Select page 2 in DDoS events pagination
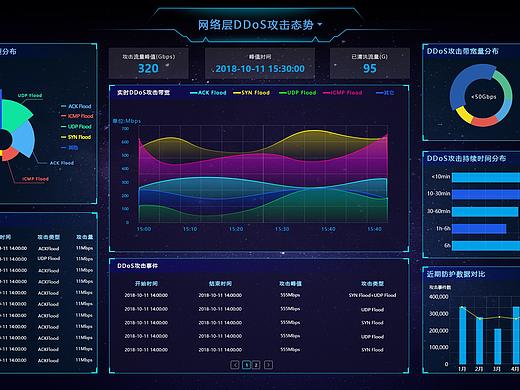 tap(256, 365)
